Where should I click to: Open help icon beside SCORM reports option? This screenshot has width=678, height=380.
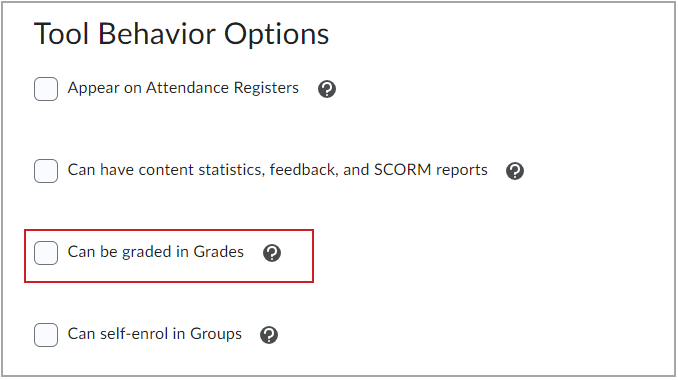pos(515,171)
